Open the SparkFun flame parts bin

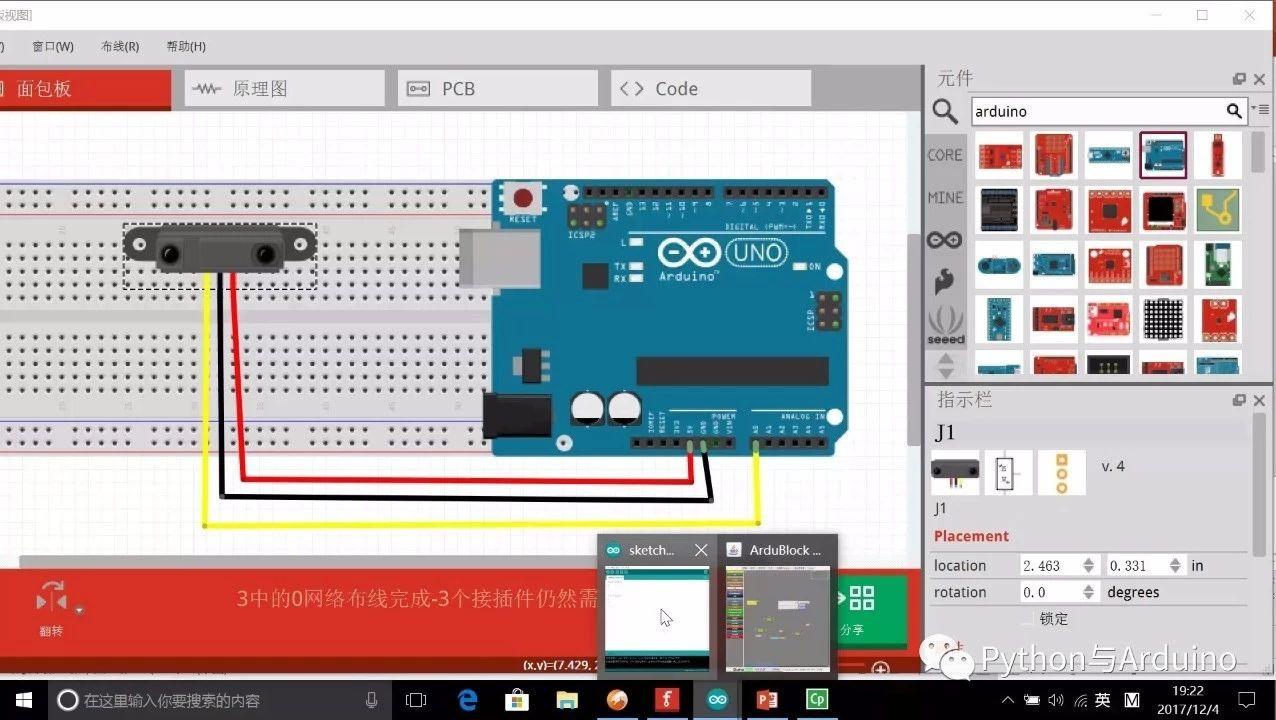pos(945,282)
